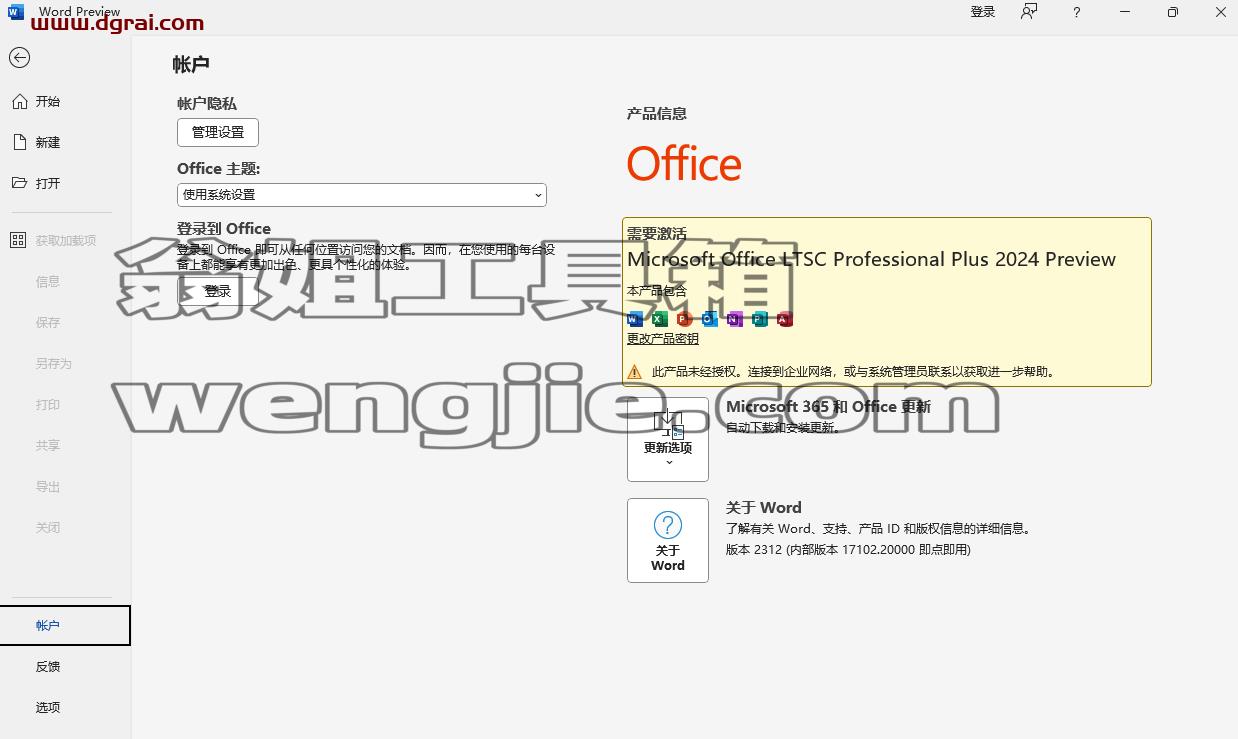Click the OneNote icon in product list
The image size is (1238, 739).
(x=735, y=319)
